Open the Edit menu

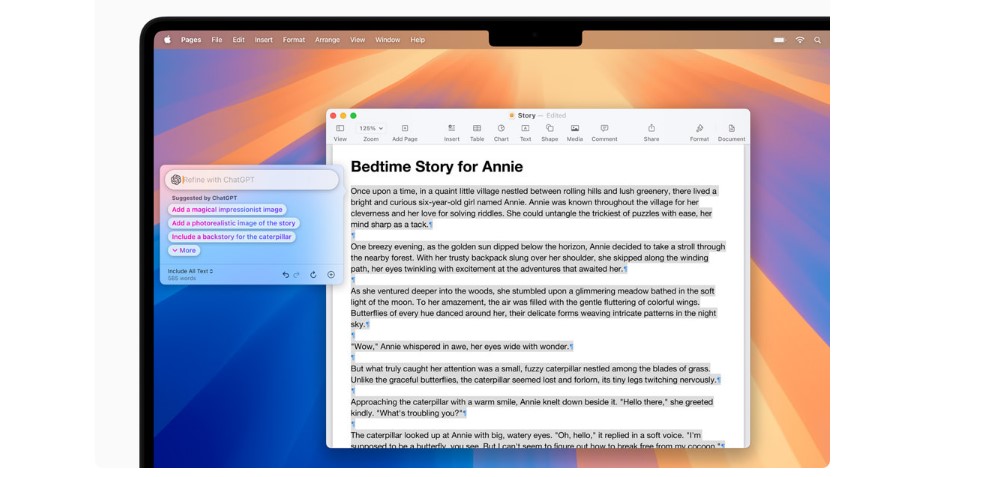239,40
